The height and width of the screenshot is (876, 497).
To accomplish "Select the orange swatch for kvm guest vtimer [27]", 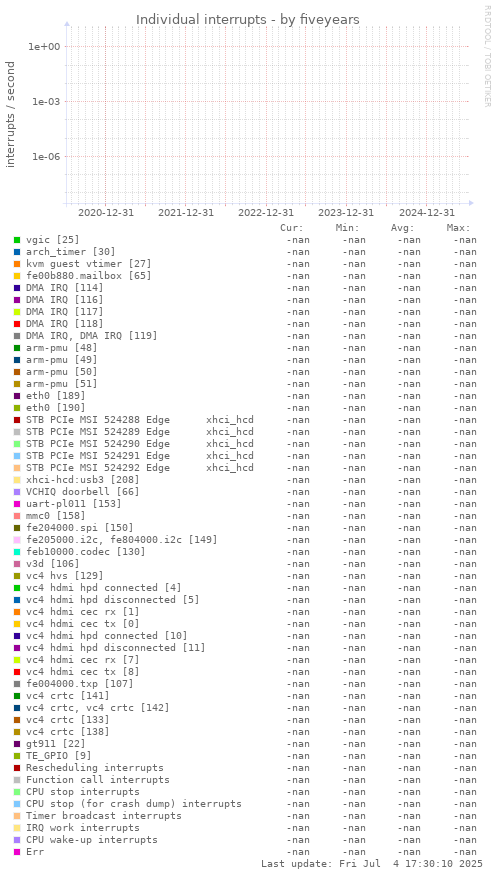I will click(17, 264).
